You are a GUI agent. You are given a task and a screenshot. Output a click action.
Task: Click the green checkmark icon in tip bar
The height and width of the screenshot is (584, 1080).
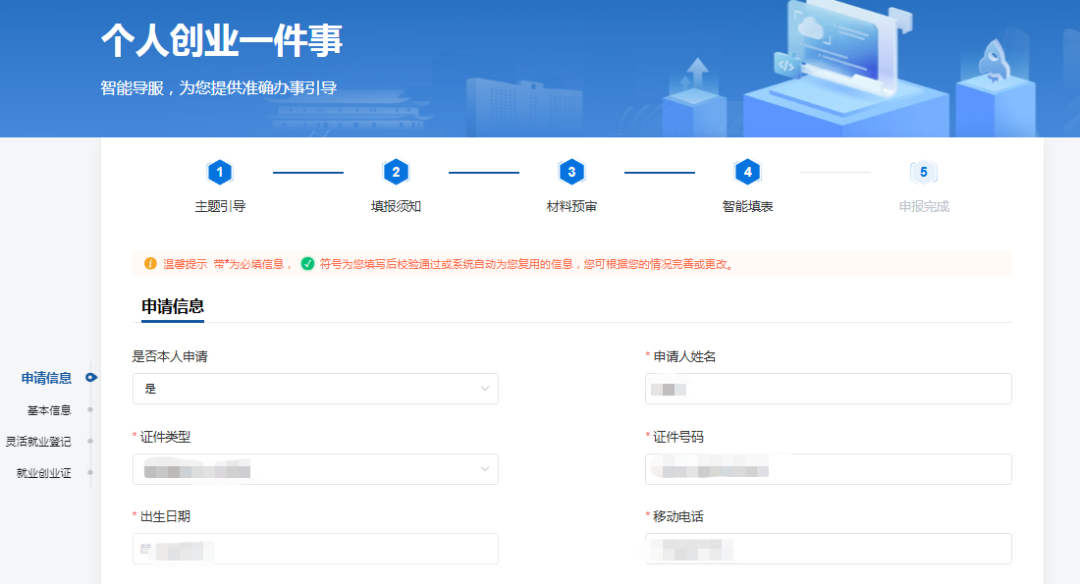coord(308,264)
